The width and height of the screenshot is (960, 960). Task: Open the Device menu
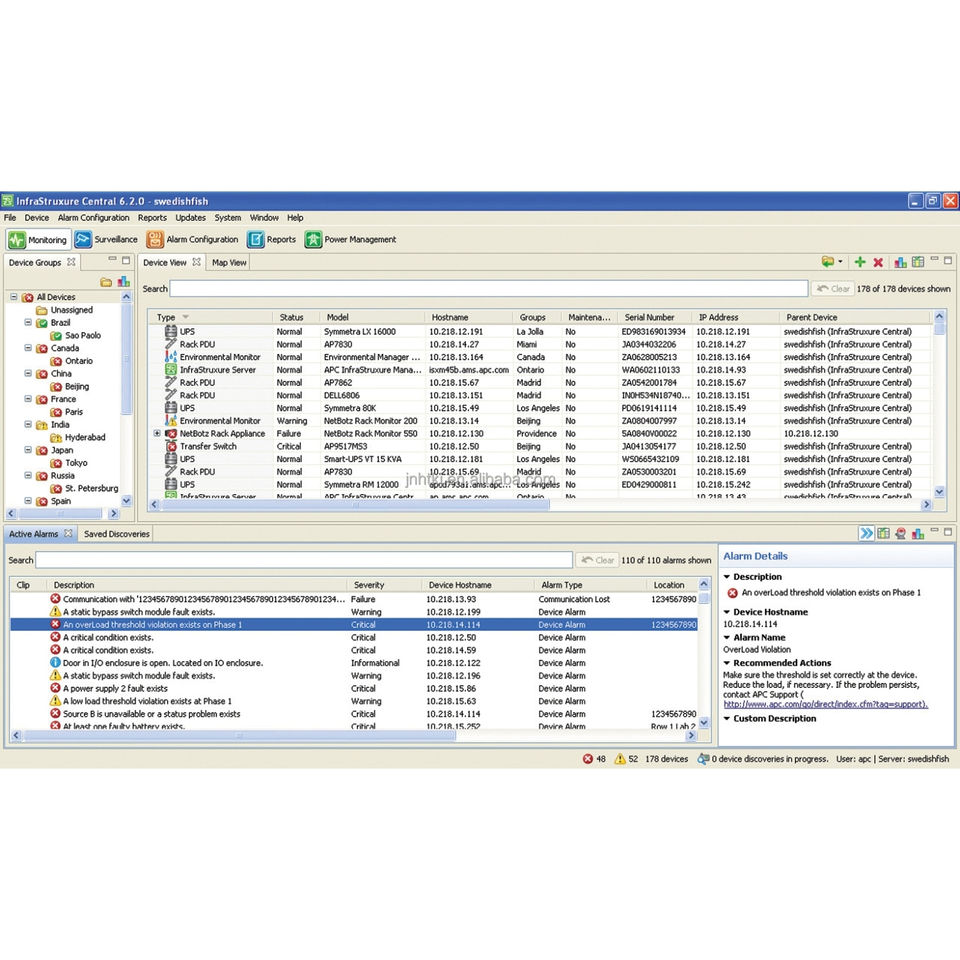coord(37,217)
